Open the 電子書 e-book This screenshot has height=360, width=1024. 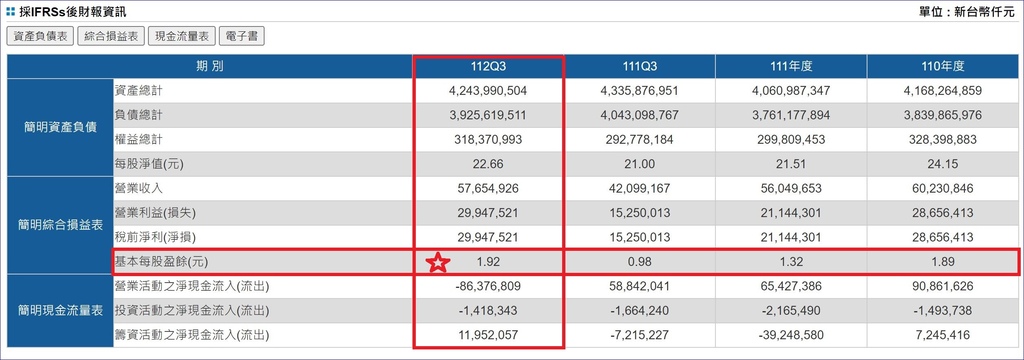(x=242, y=37)
